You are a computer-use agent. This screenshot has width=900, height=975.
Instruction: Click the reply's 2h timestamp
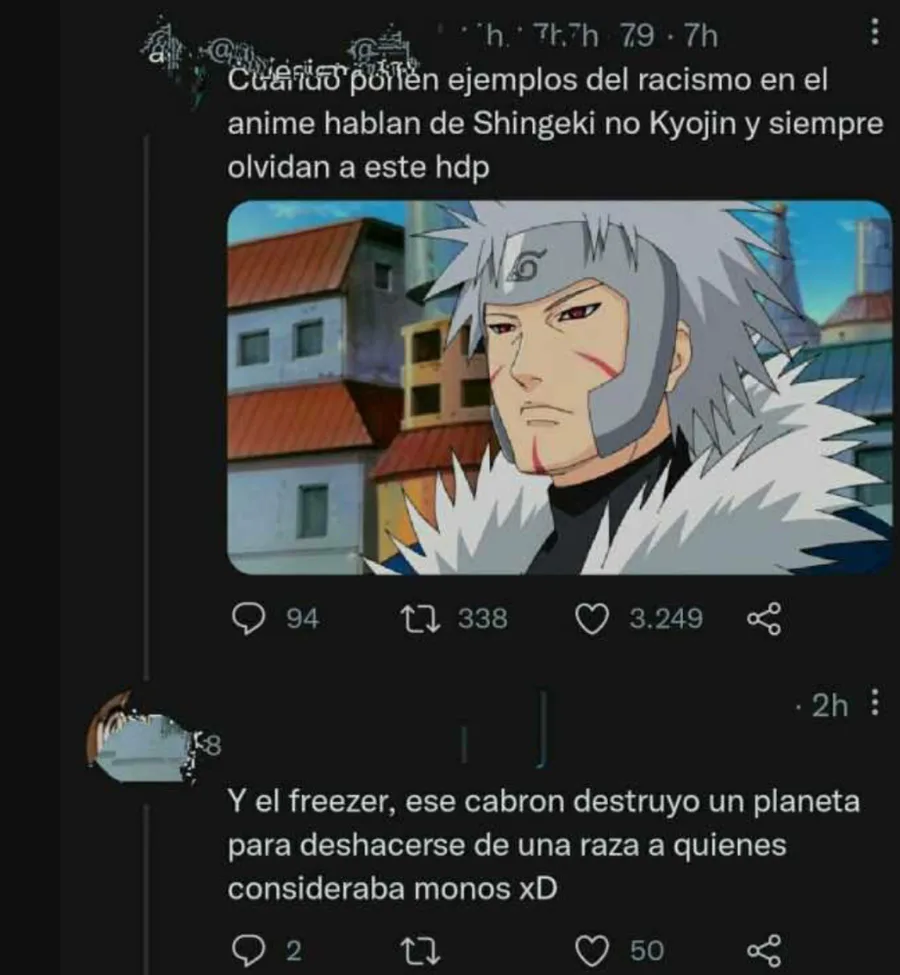(x=830, y=705)
